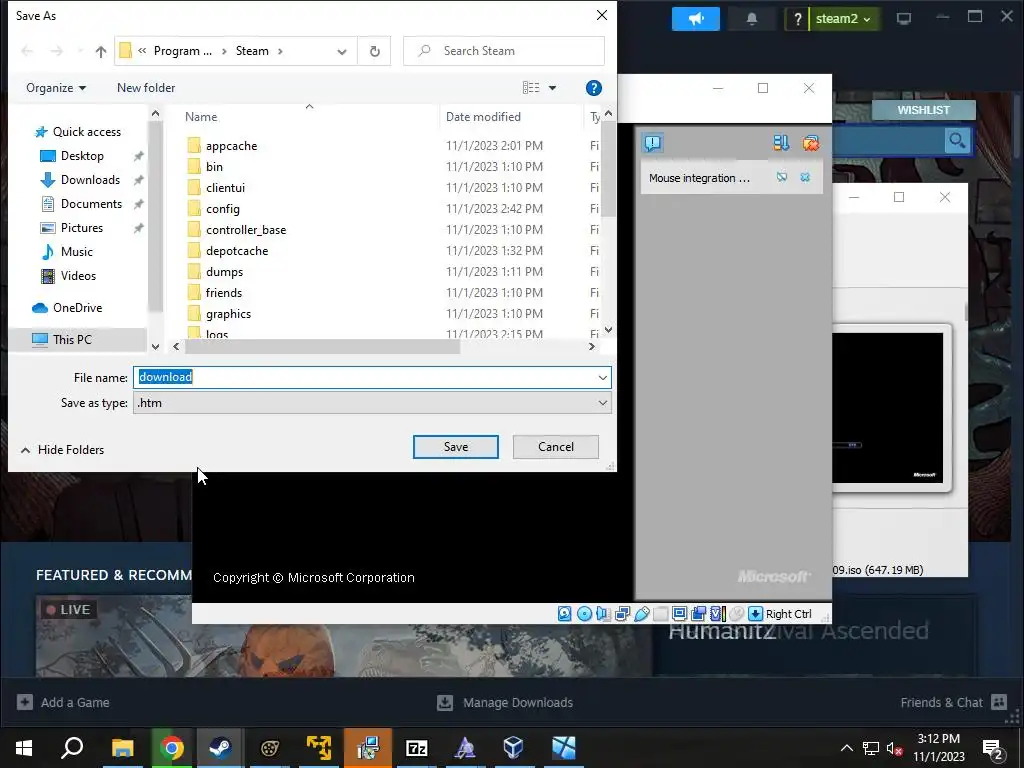This screenshot has height=768, width=1024.
Task: Open Friends & Chat in Steam
Action: [x=954, y=703]
